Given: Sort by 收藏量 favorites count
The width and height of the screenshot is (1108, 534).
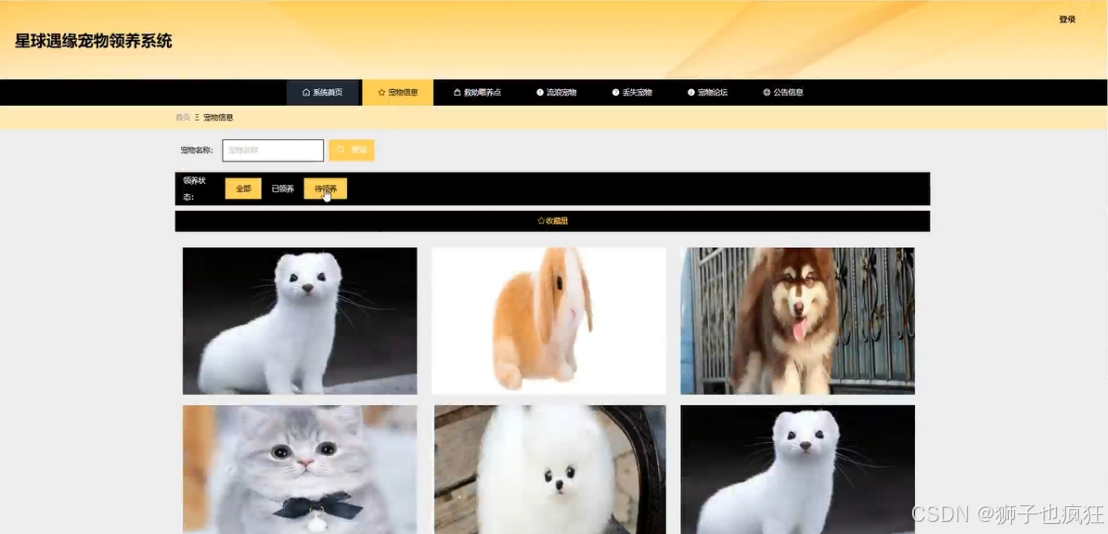Looking at the screenshot, I should click(553, 221).
